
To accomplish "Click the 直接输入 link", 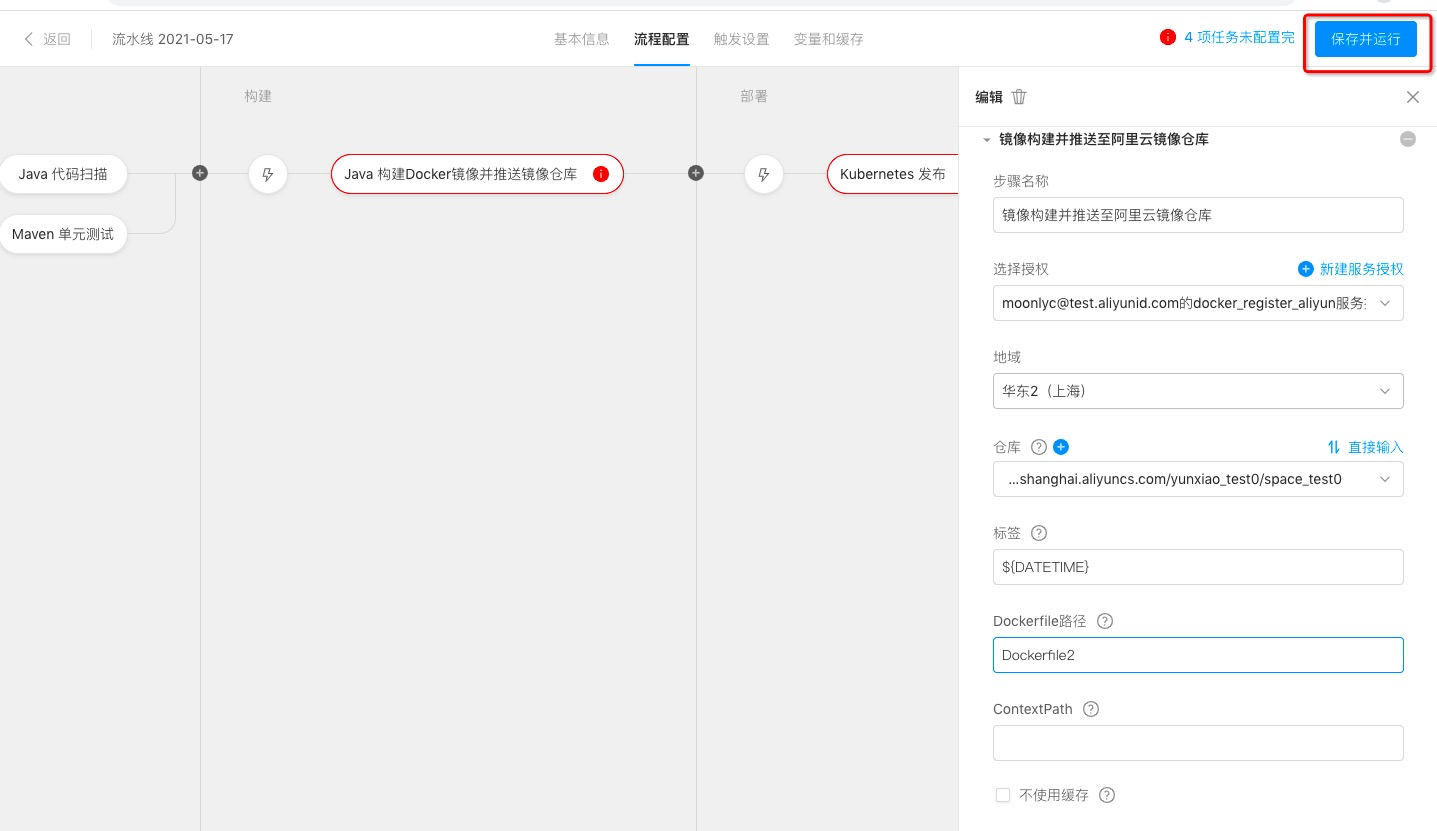I will [x=1376, y=447].
